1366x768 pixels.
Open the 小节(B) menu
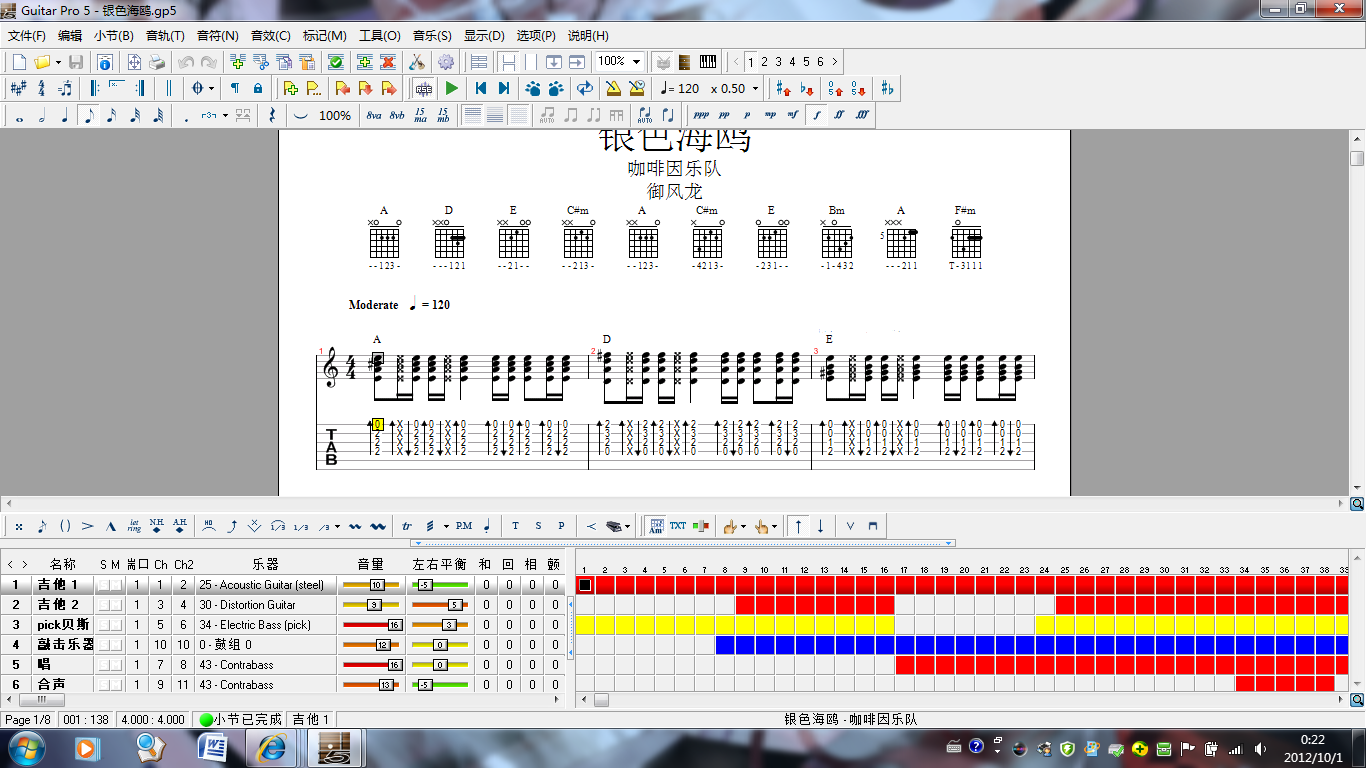point(114,35)
